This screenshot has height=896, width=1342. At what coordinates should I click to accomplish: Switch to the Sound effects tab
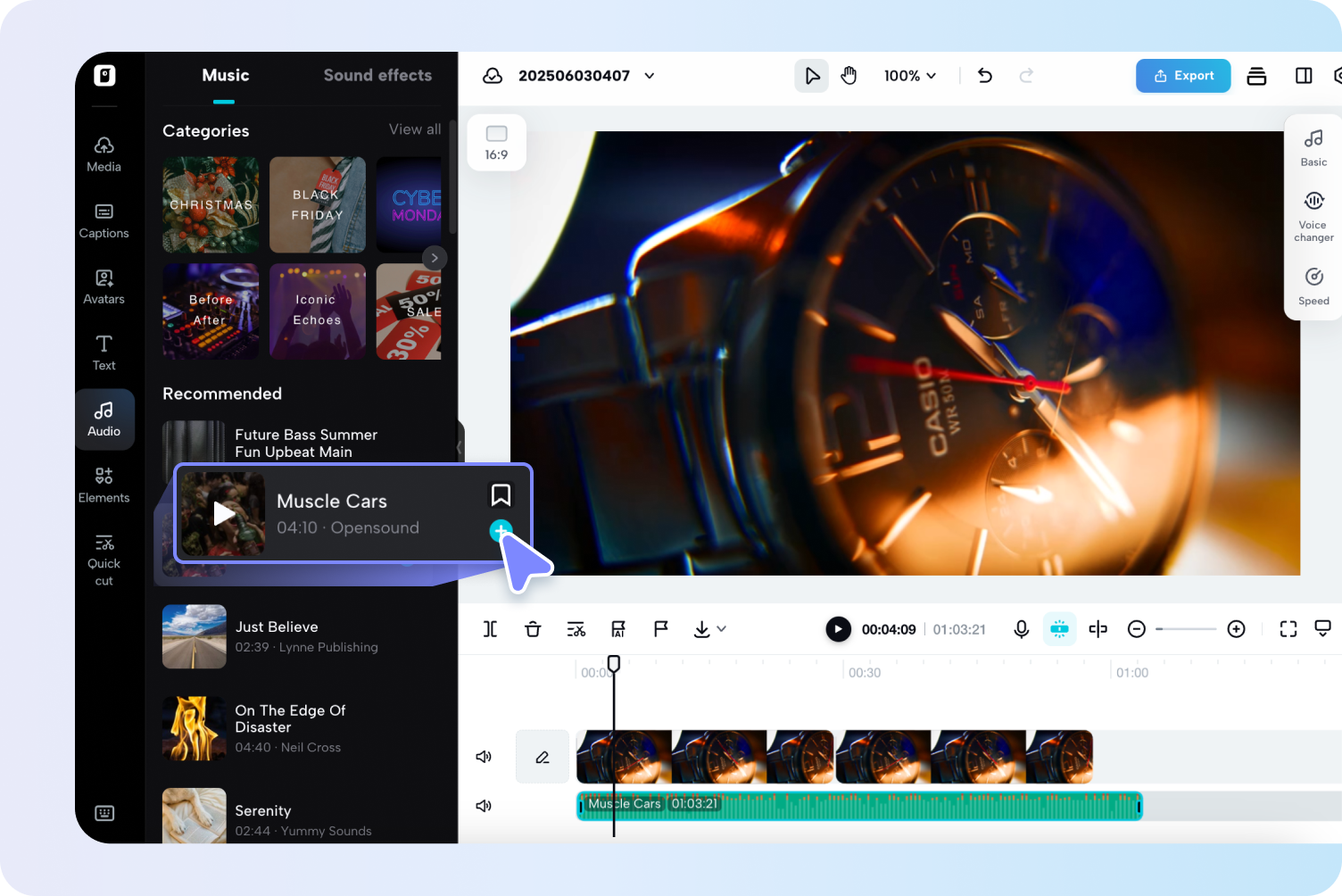point(377,76)
